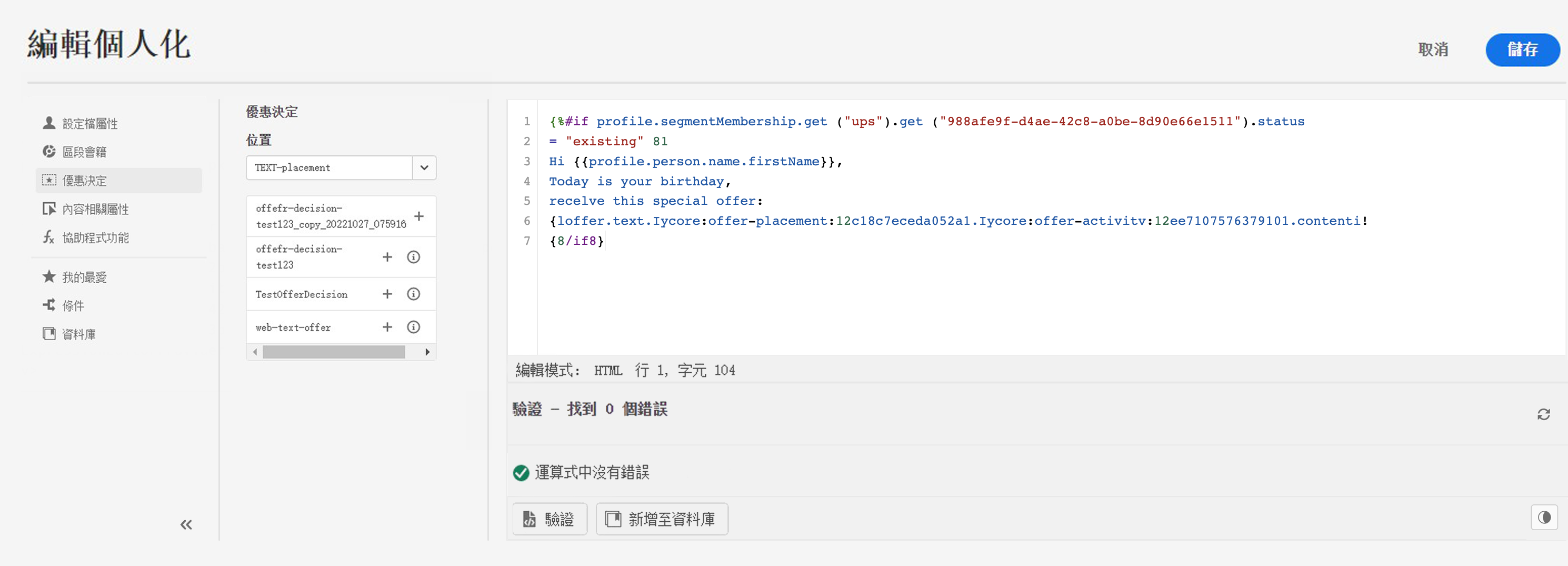Add the test123_copy_20221027_075916 offer decision

pos(419,216)
